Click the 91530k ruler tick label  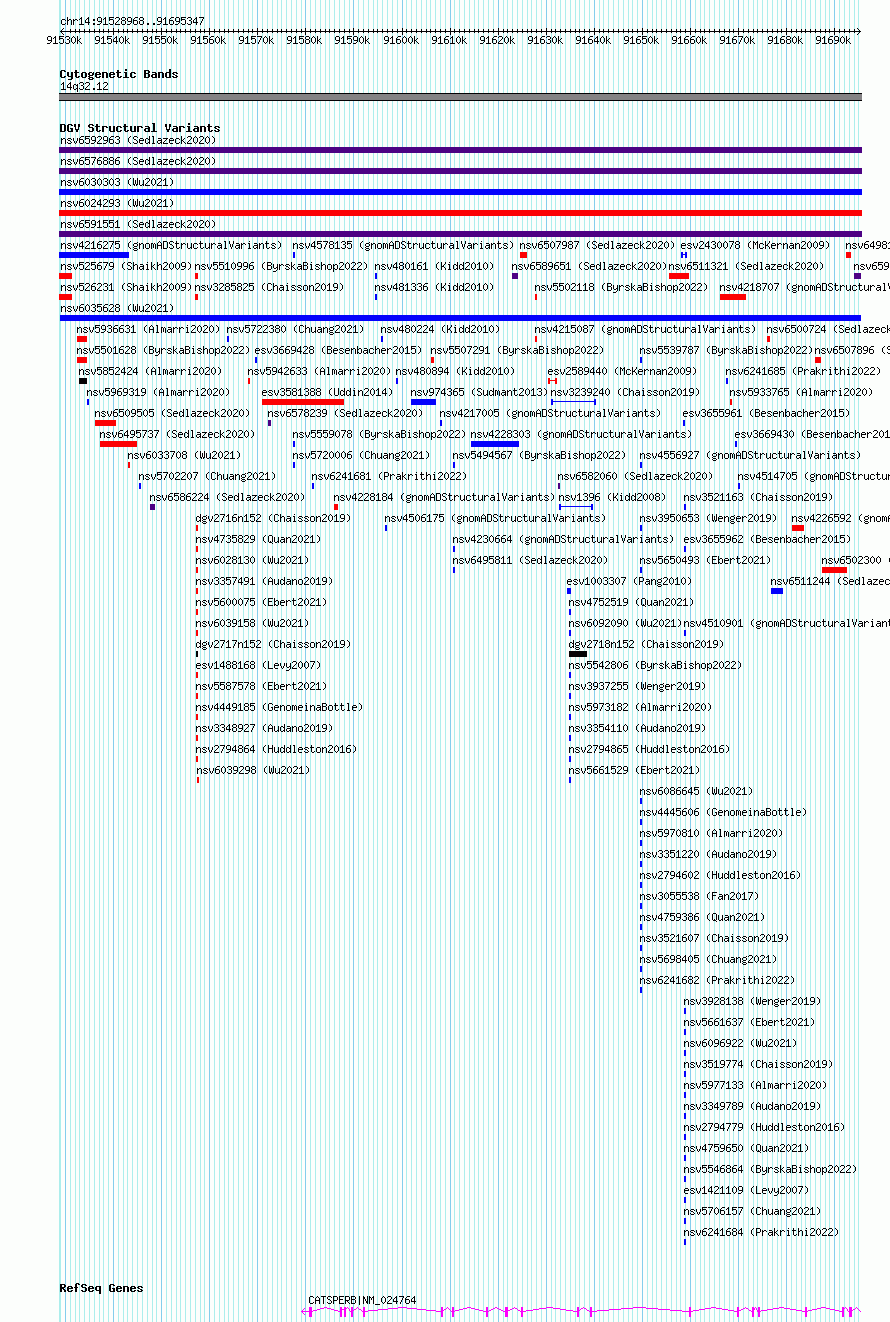[64, 40]
